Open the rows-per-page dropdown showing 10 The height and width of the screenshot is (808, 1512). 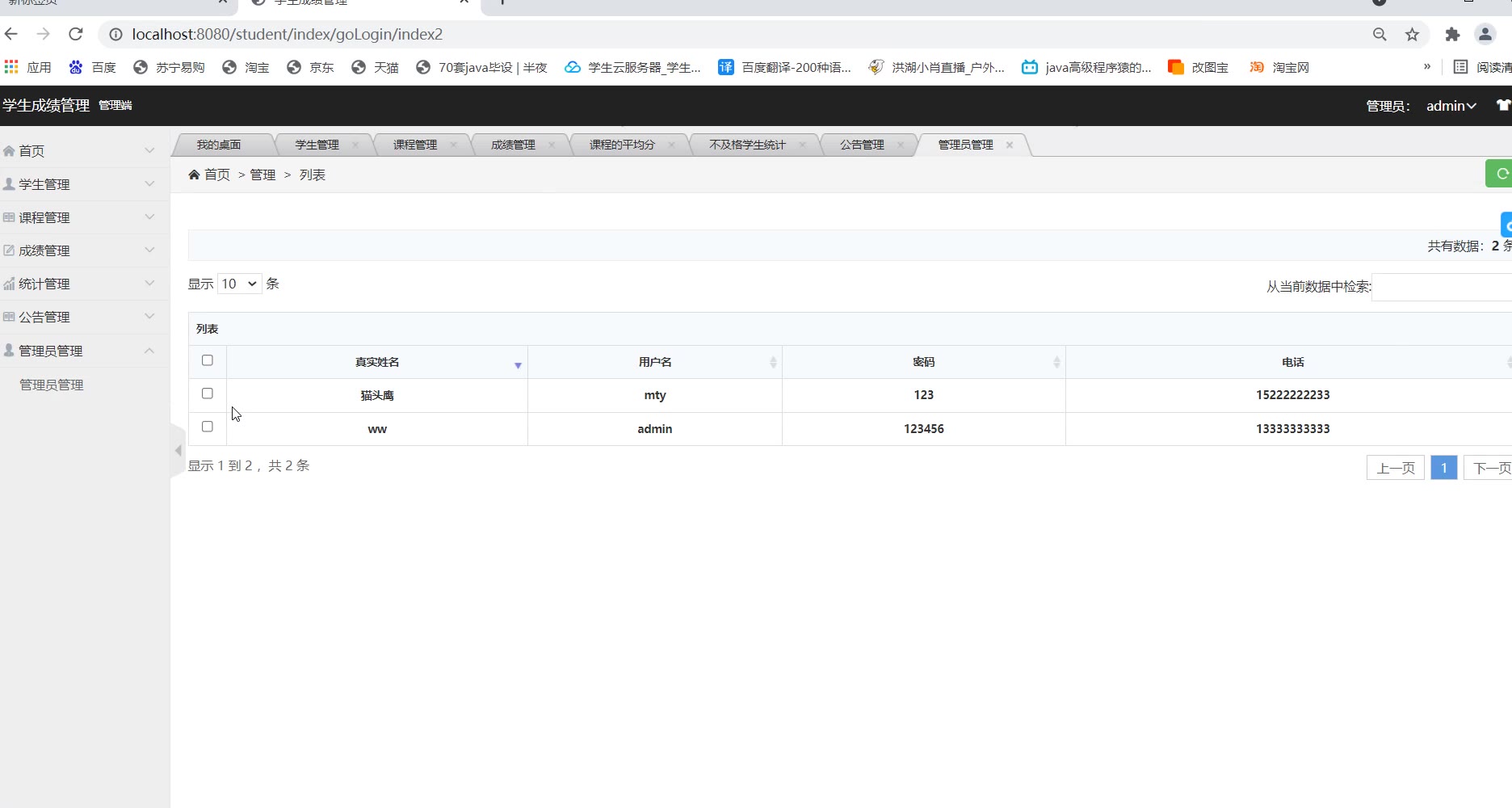click(239, 284)
